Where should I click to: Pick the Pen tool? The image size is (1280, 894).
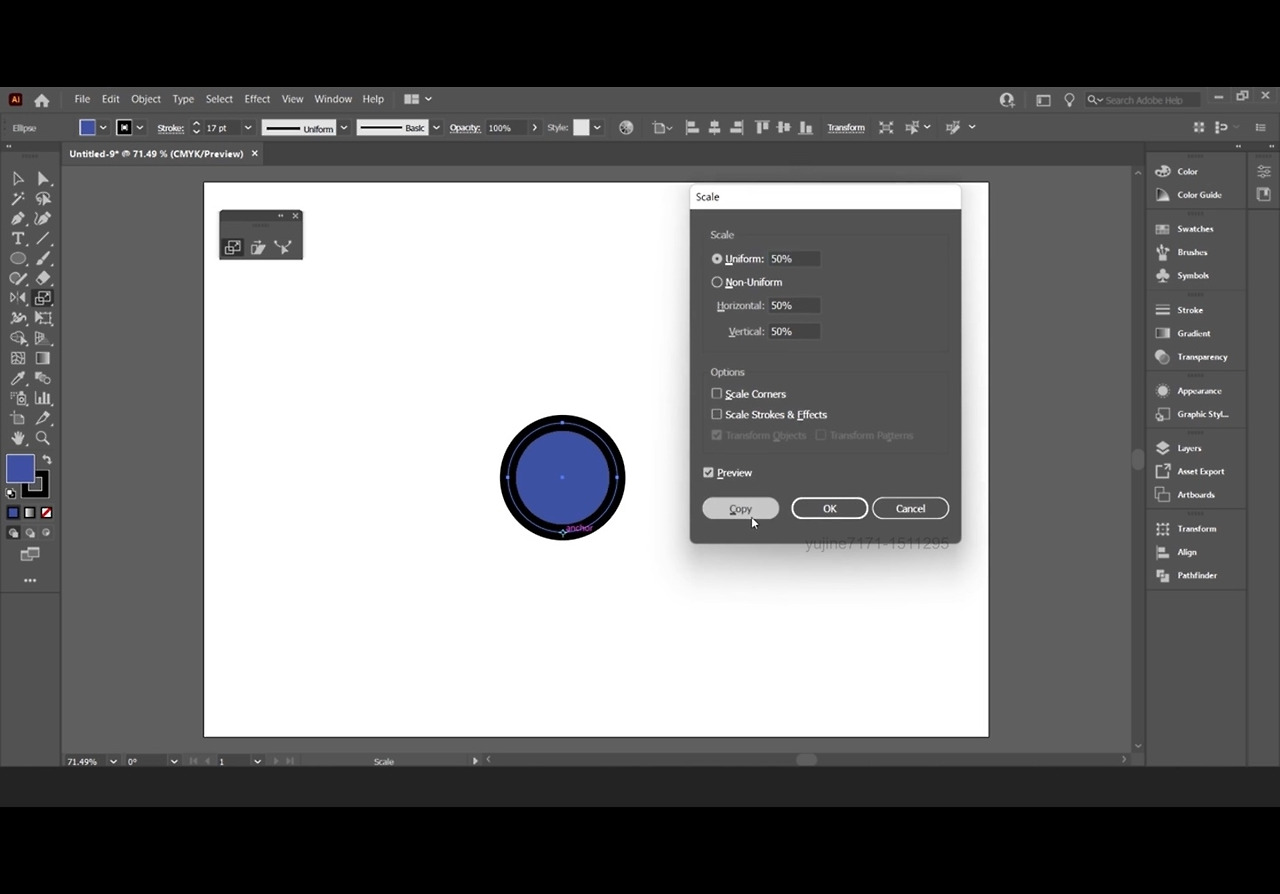pyautogui.click(x=18, y=218)
